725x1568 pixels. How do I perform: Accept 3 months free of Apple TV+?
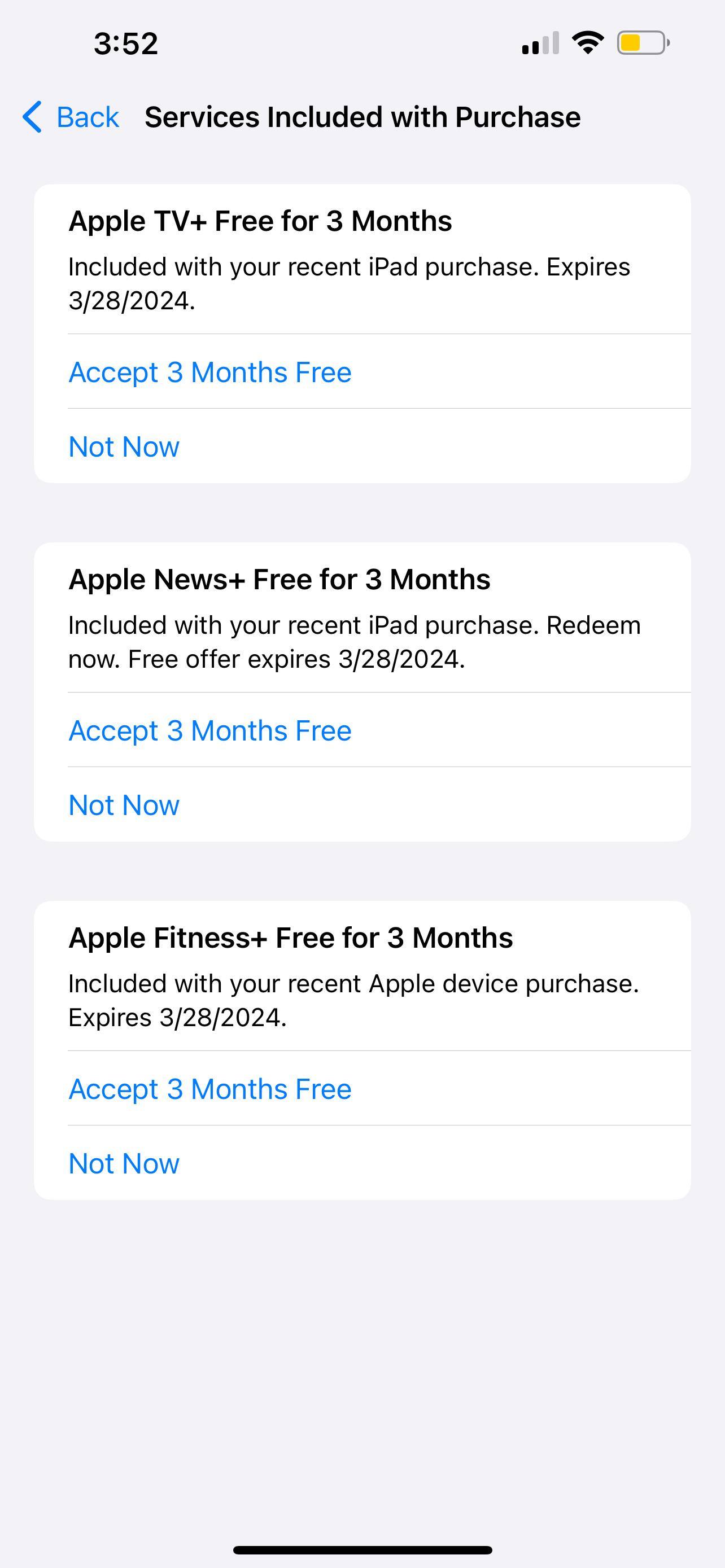coord(210,372)
